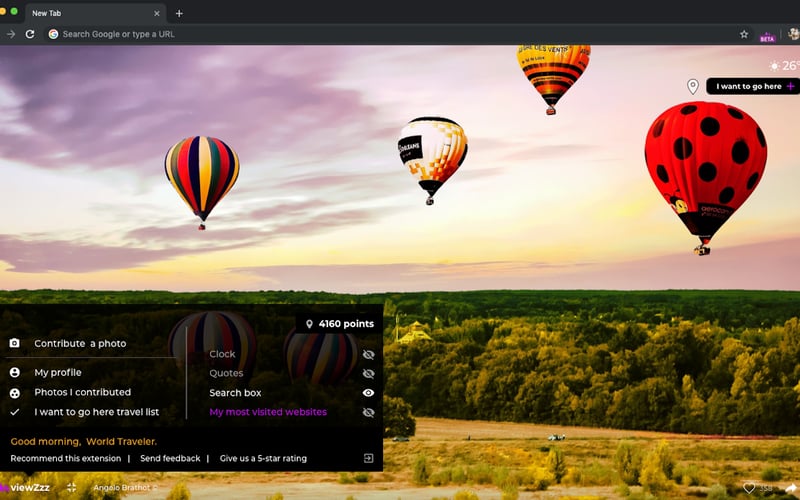
Task: Open Photos I contributed
Action: pyautogui.click(x=83, y=392)
